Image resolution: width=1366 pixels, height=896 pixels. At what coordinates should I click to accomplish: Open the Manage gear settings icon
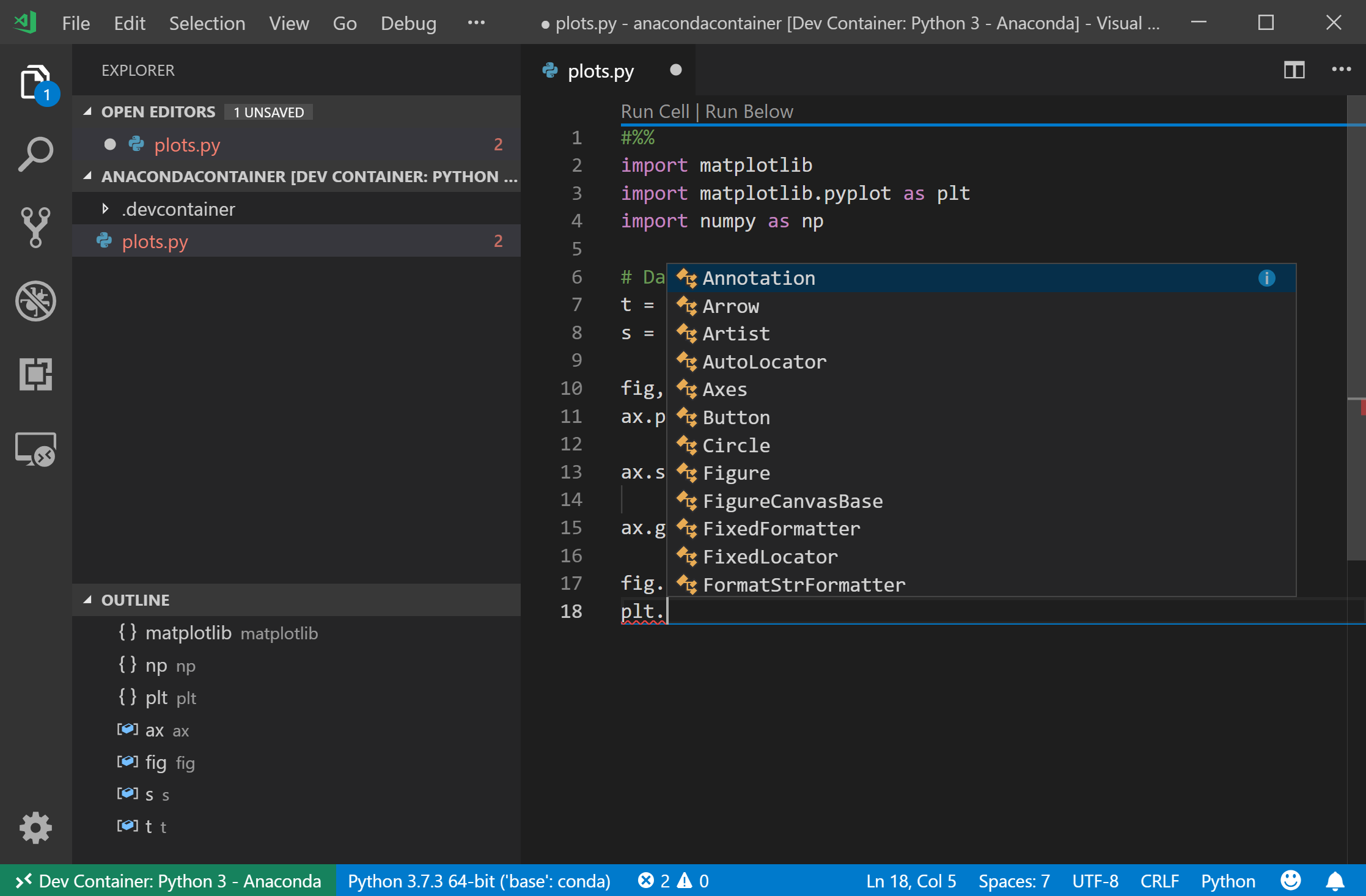click(35, 828)
